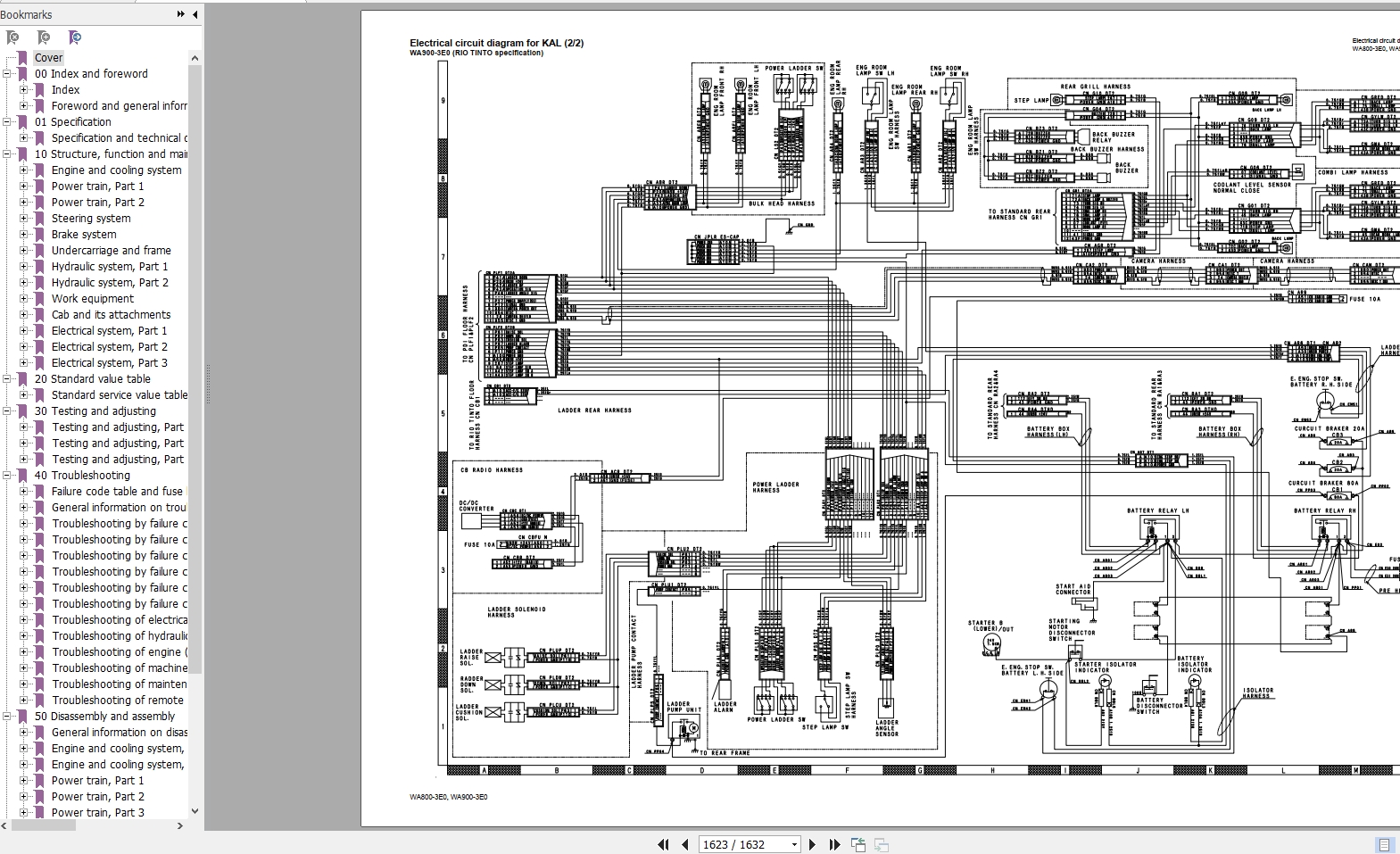Open the Undercarriage and frame bookmark

point(112,251)
